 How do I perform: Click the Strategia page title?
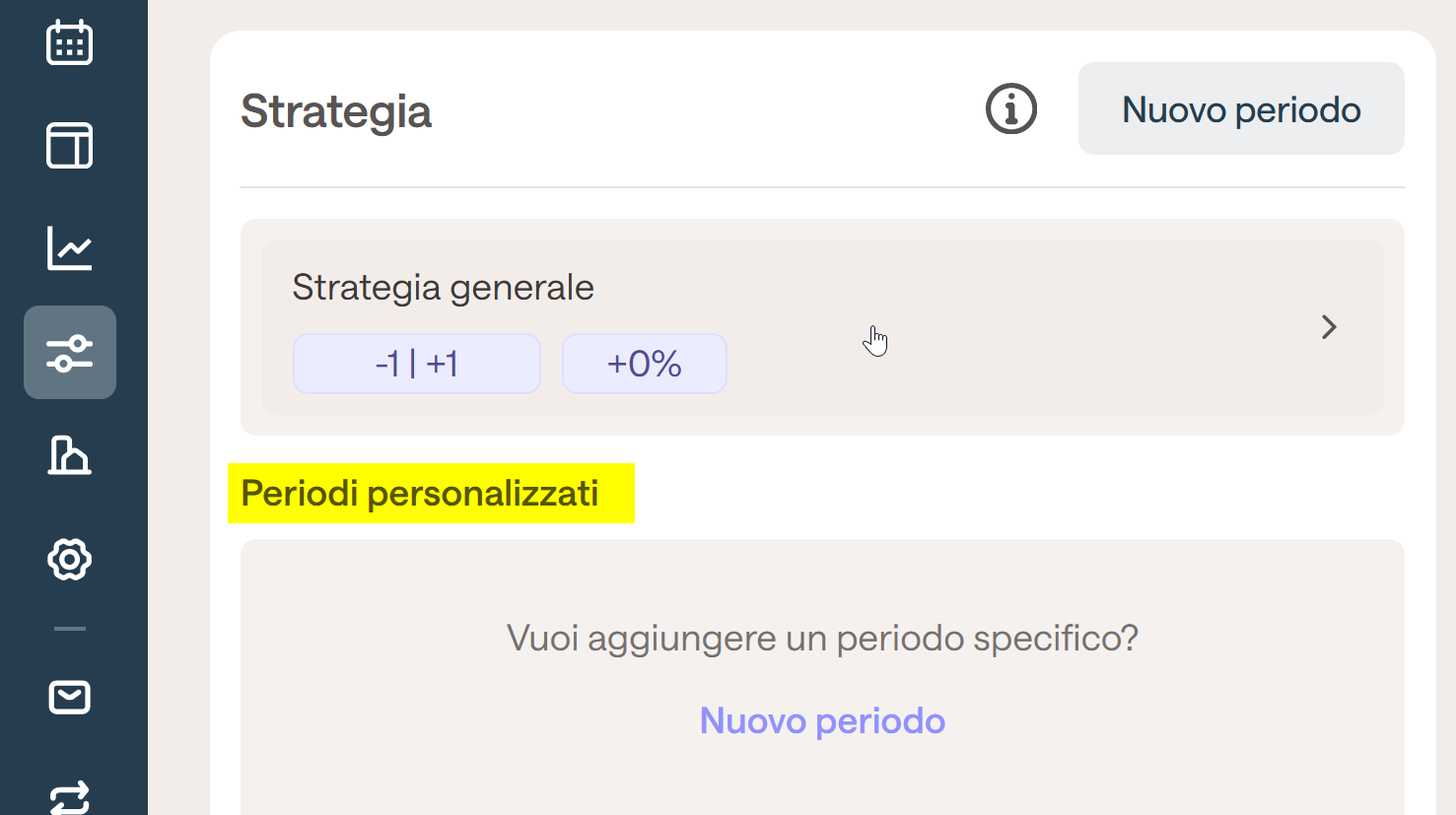[x=336, y=111]
